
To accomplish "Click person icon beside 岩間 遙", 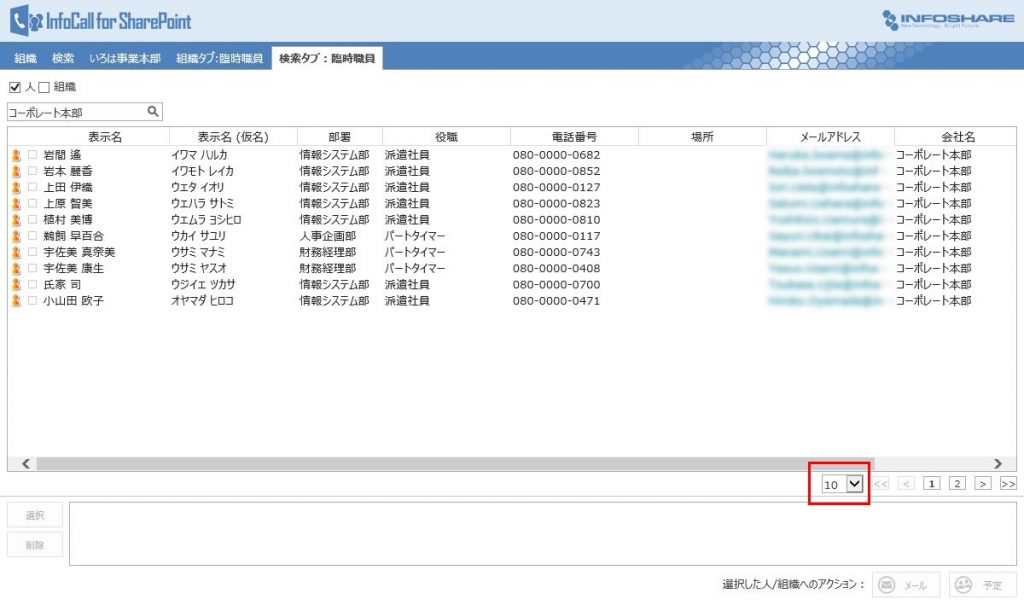I will (x=16, y=155).
